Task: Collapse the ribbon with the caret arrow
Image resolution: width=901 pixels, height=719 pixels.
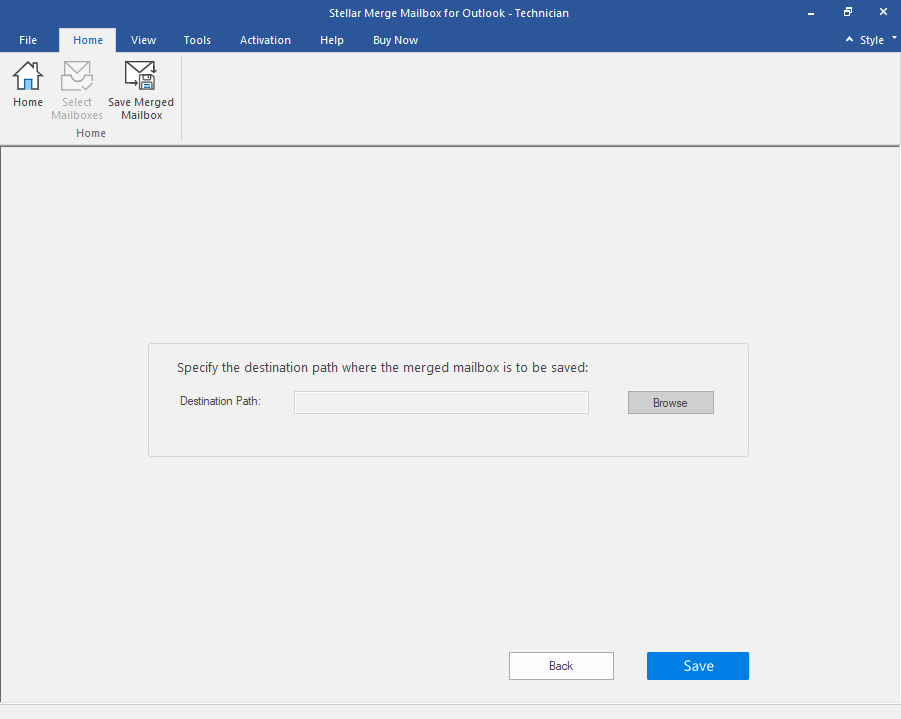Action: (x=849, y=39)
